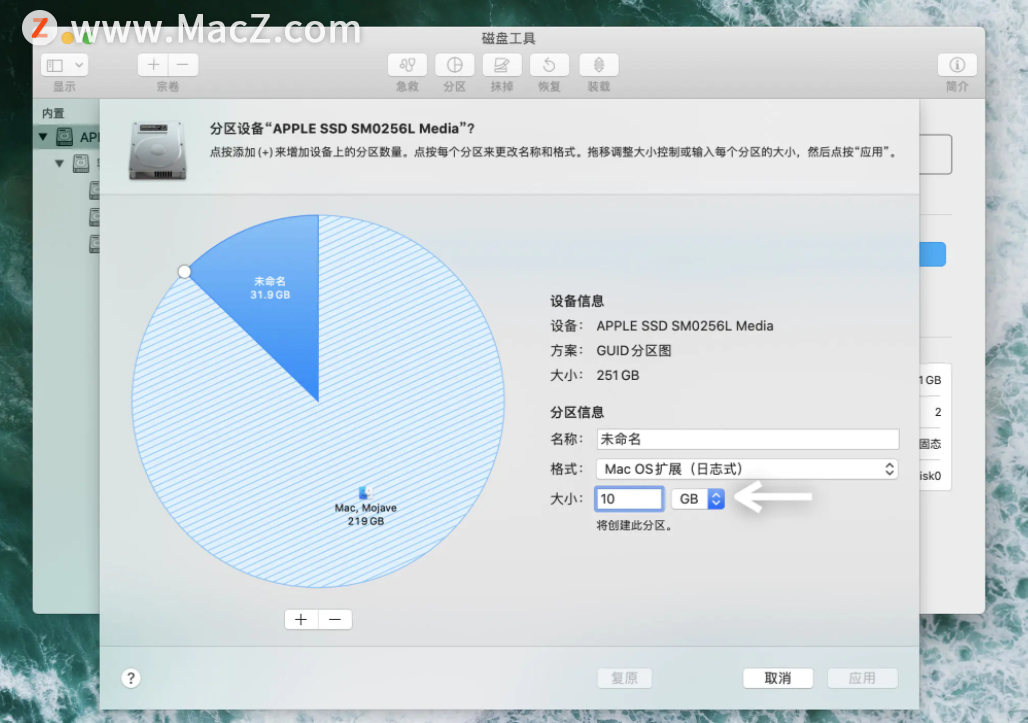Click the First Aid (急救) toolbar icon

point(407,65)
